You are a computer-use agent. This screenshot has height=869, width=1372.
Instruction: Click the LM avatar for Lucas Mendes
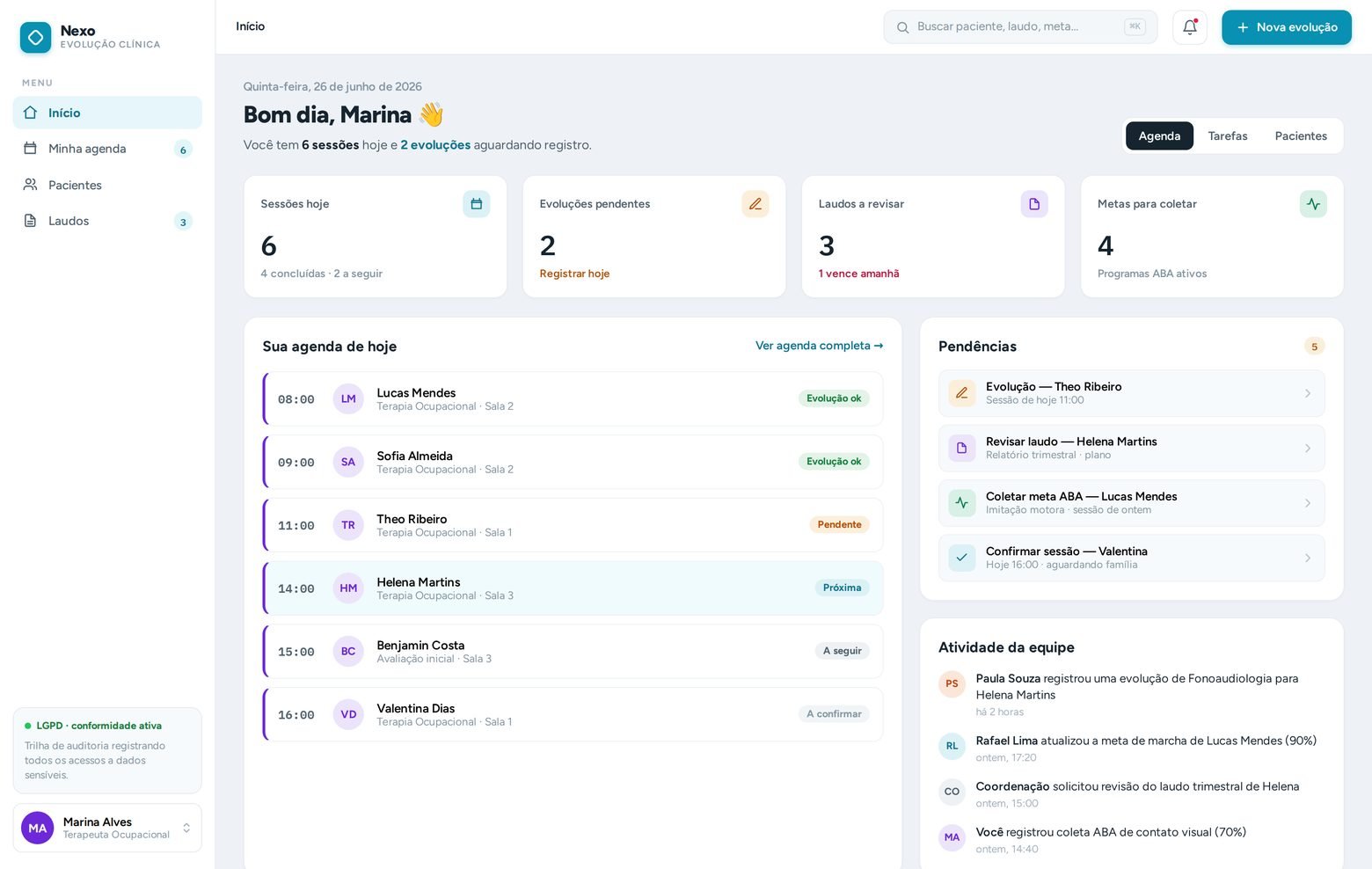[348, 399]
